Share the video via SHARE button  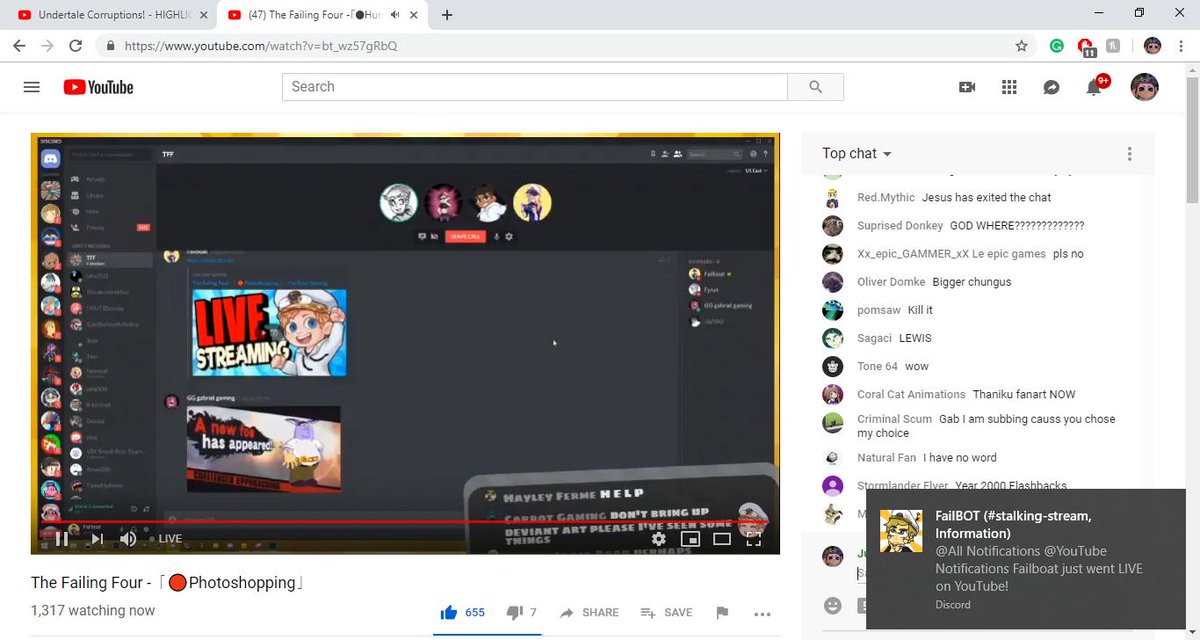pyautogui.click(x=588, y=612)
